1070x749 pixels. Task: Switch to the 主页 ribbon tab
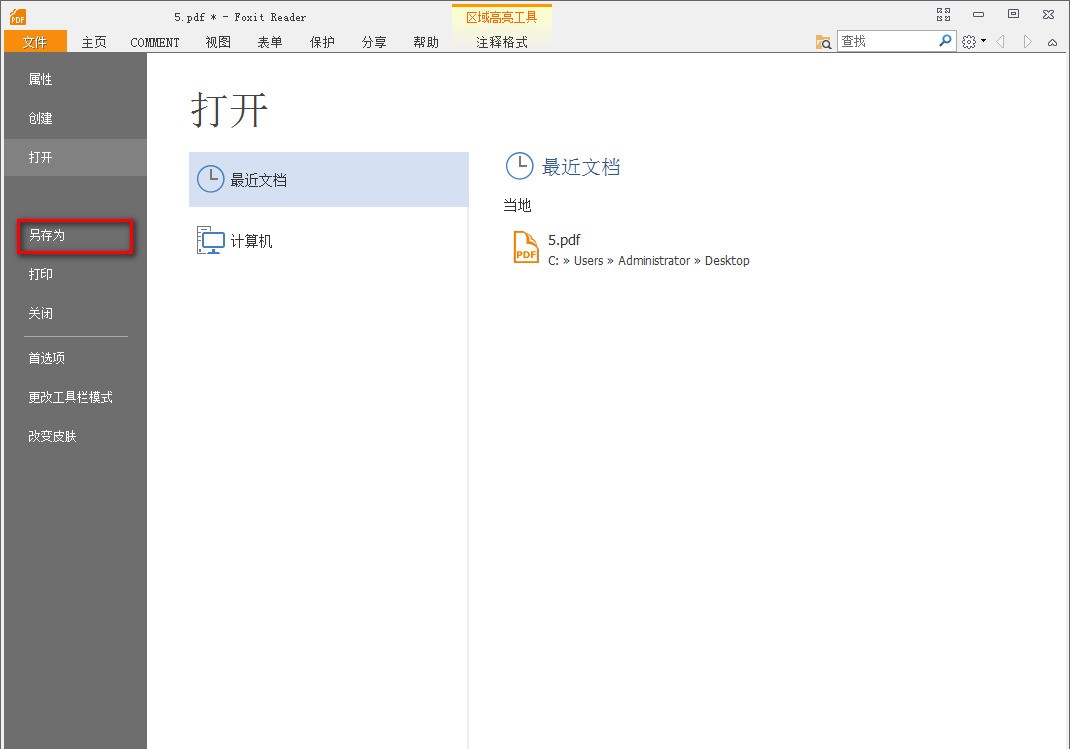(x=94, y=42)
